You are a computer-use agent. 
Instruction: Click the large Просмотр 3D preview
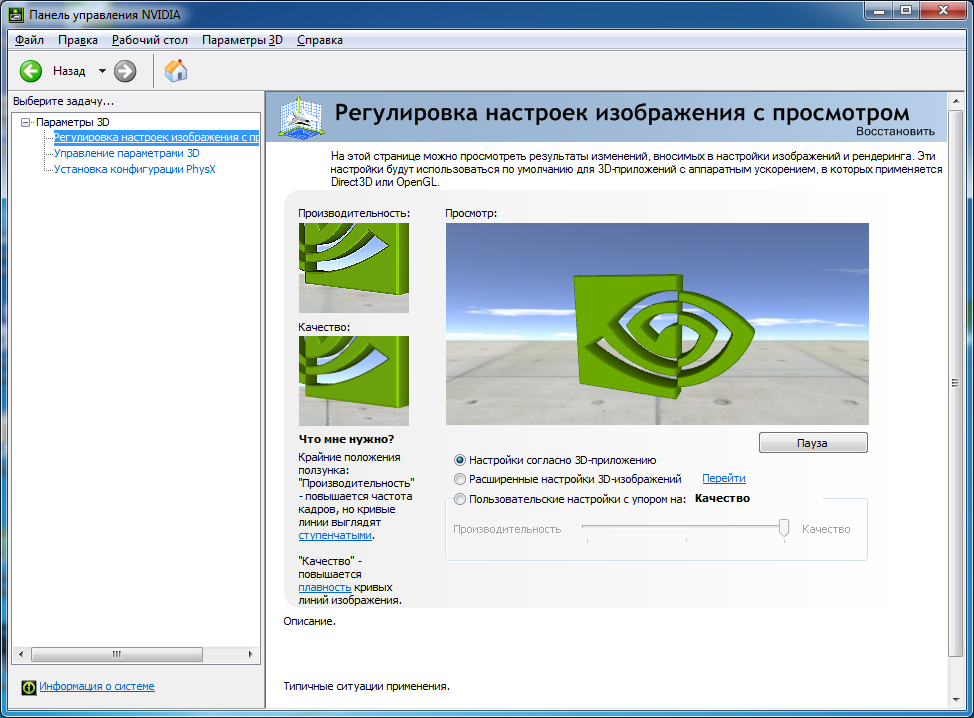coord(657,324)
